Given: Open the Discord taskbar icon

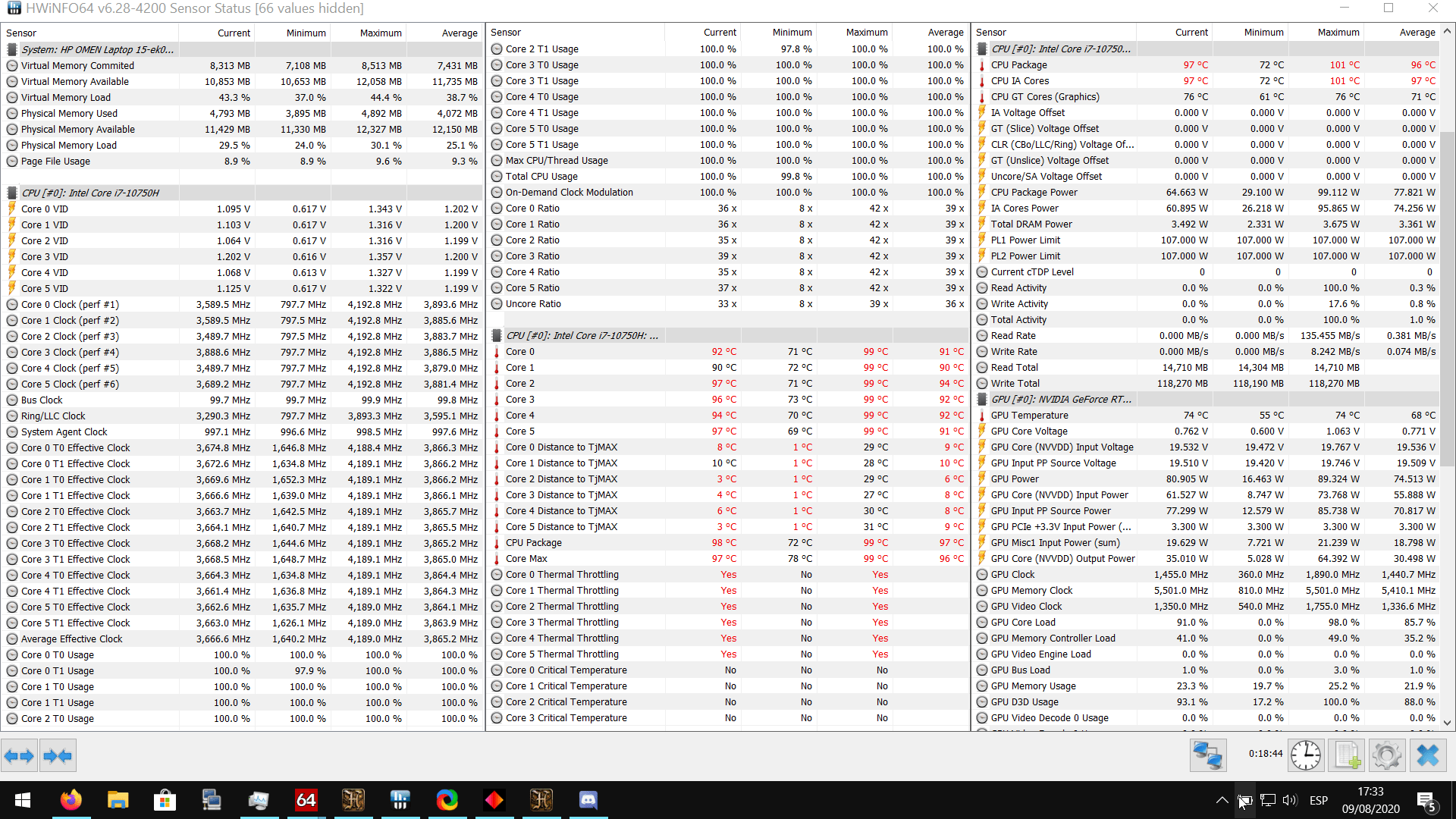Looking at the screenshot, I should pyautogui.click(x=588, y=800).
